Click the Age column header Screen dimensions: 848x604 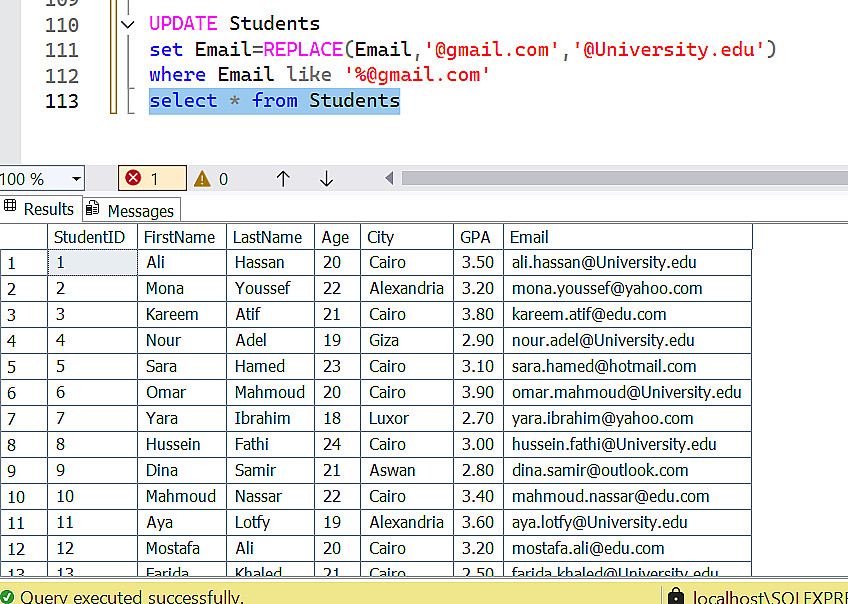click(337, 237)
